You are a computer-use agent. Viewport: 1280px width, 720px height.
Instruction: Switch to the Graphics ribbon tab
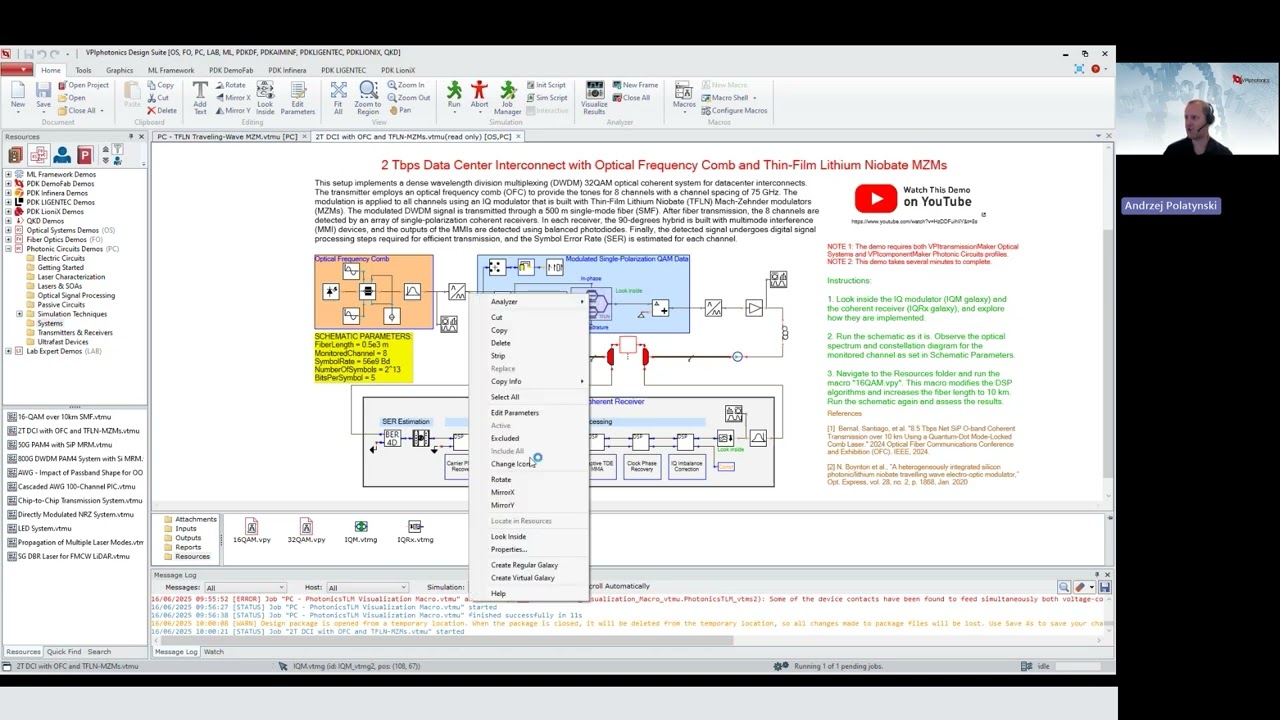(119, 70)
